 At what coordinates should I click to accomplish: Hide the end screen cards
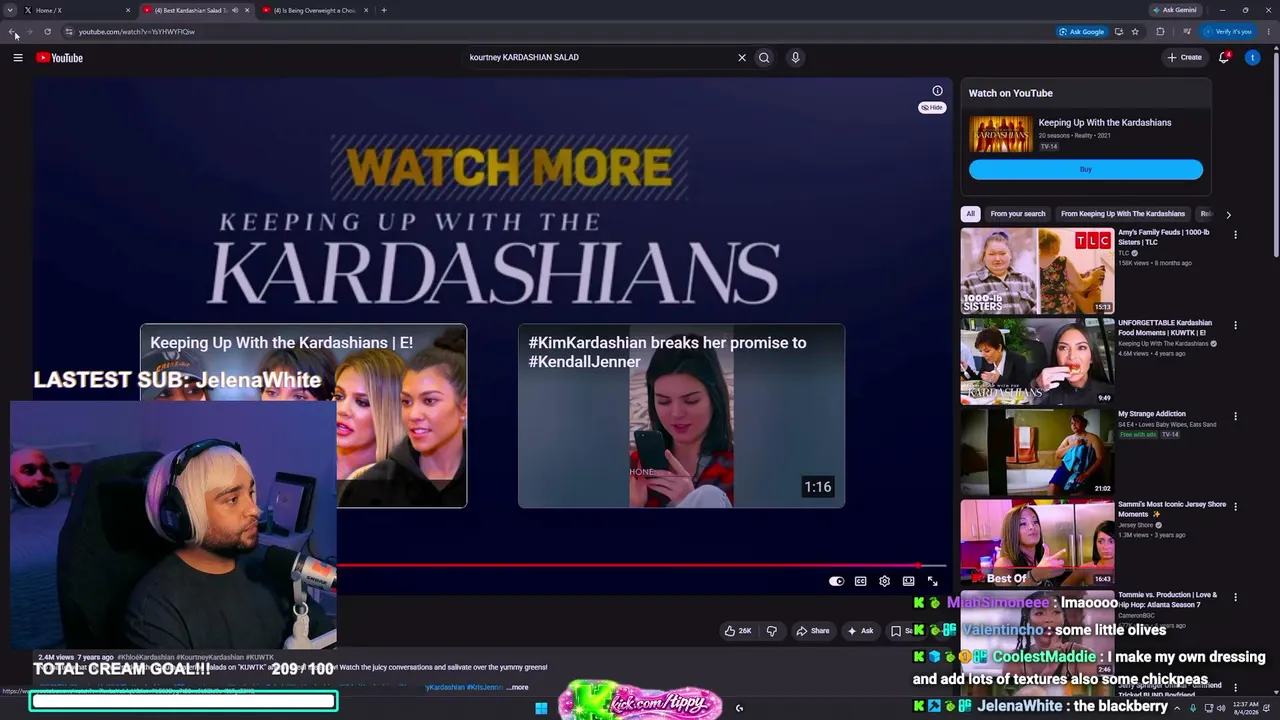tap(932, 107)
